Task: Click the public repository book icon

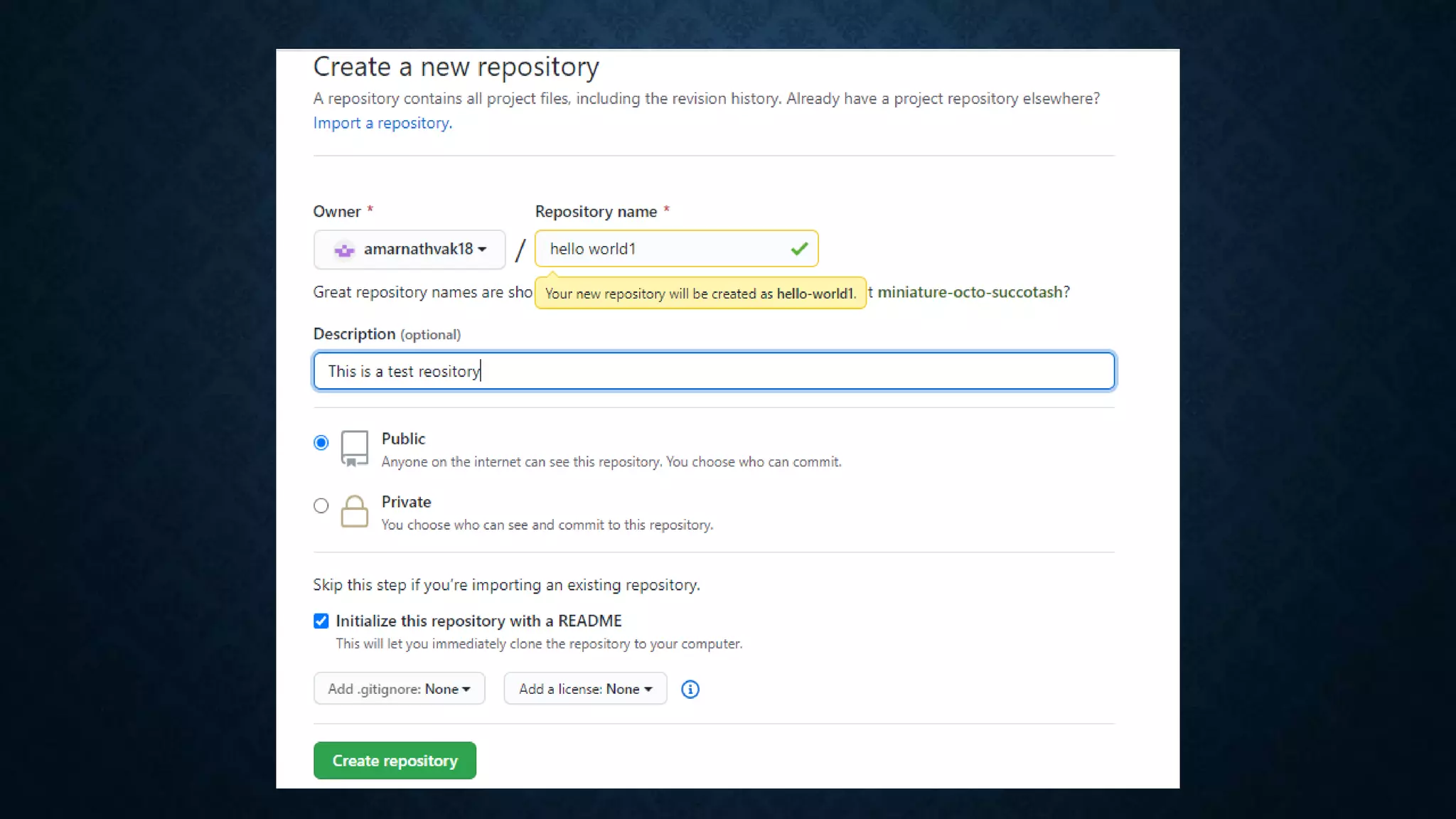Action: 354,449
